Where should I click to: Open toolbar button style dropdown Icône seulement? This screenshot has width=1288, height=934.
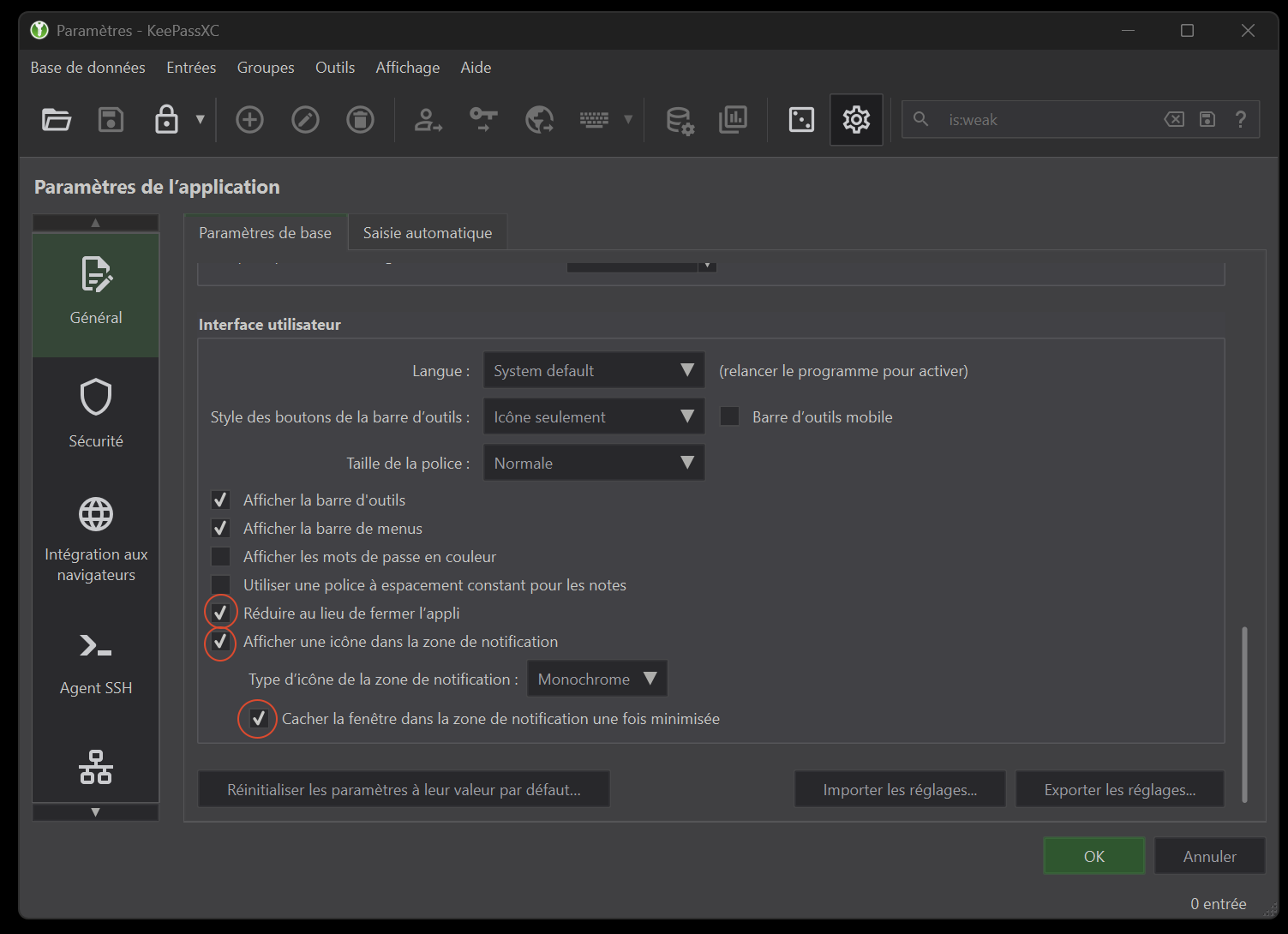(594, 416)
